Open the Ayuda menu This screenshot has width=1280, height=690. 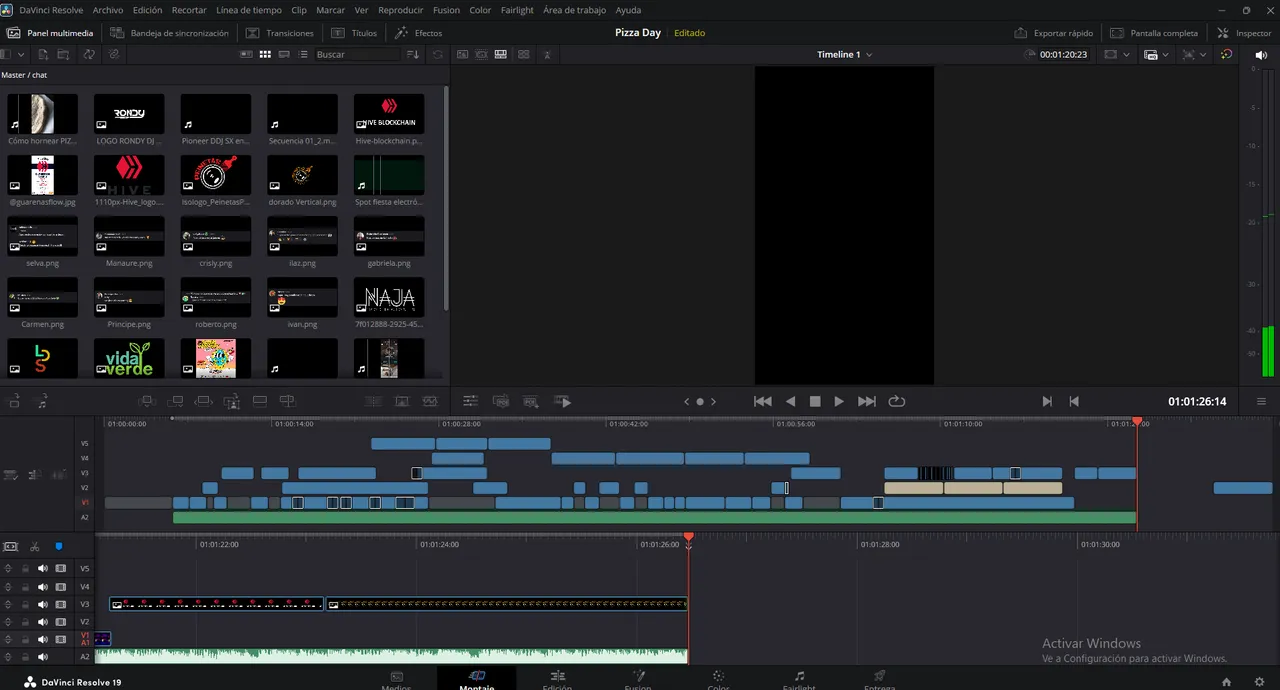click(628, 10)
